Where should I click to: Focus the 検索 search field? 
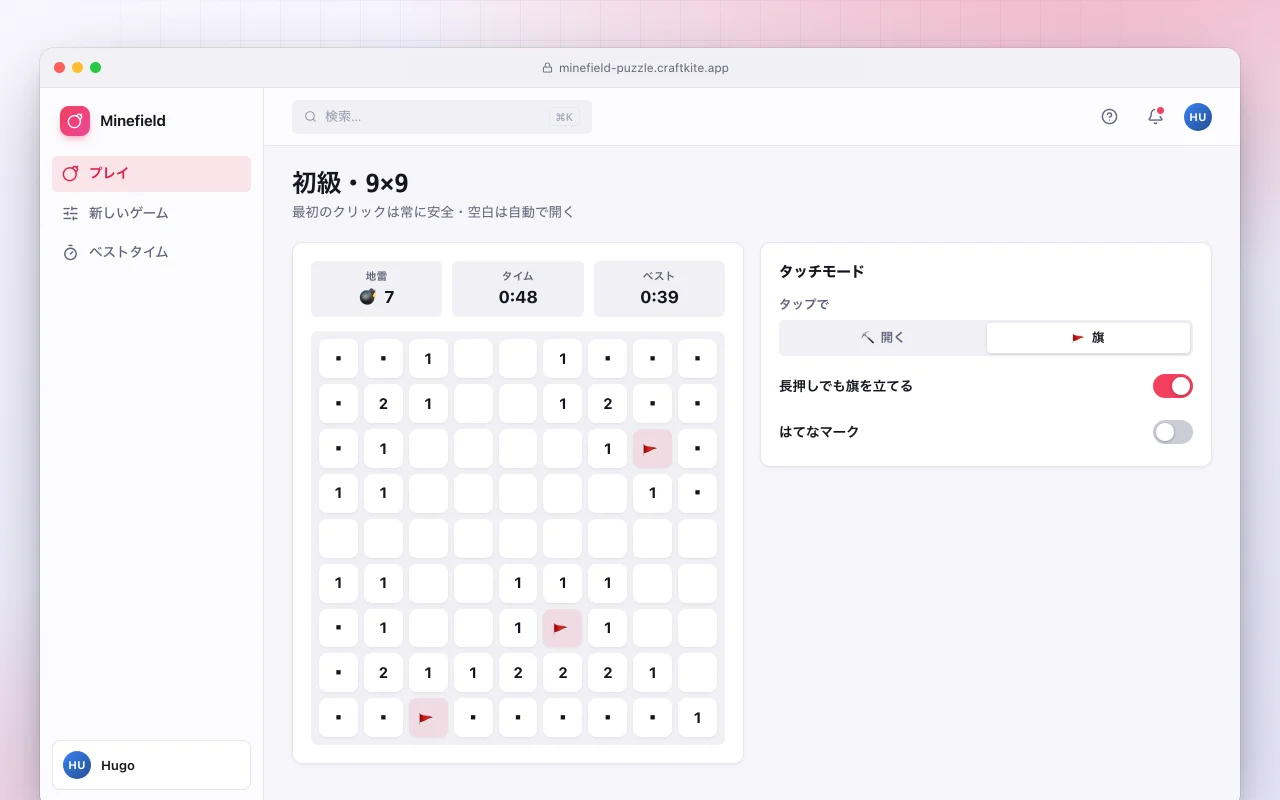[442, 117]
